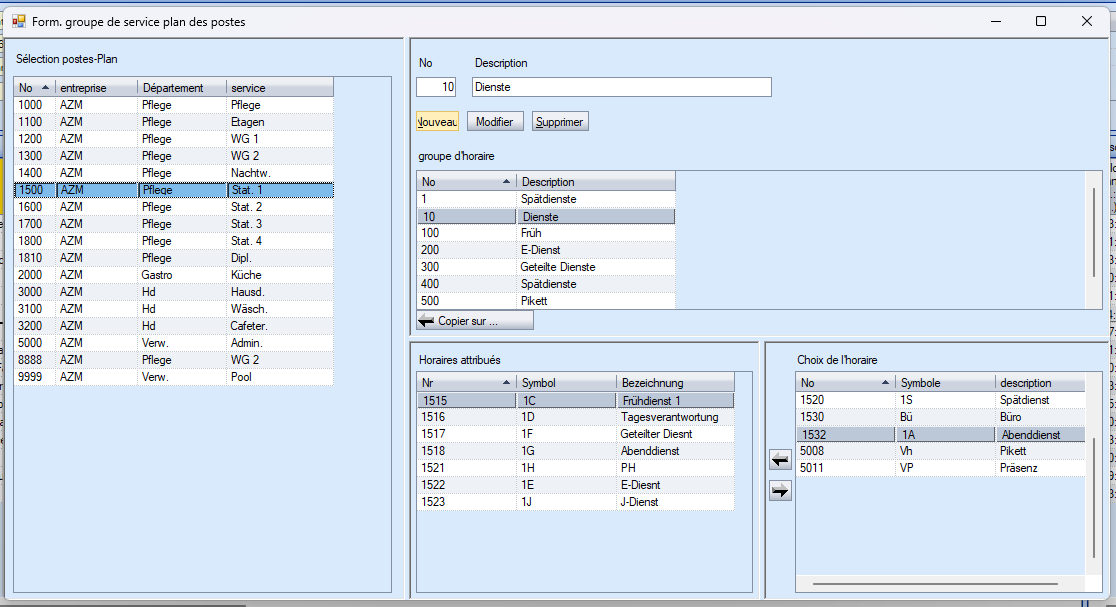1116x607 pixels.
Task: Select the Pikett 5008 row in Choix de l'horaire
Action: click(940, 451)
